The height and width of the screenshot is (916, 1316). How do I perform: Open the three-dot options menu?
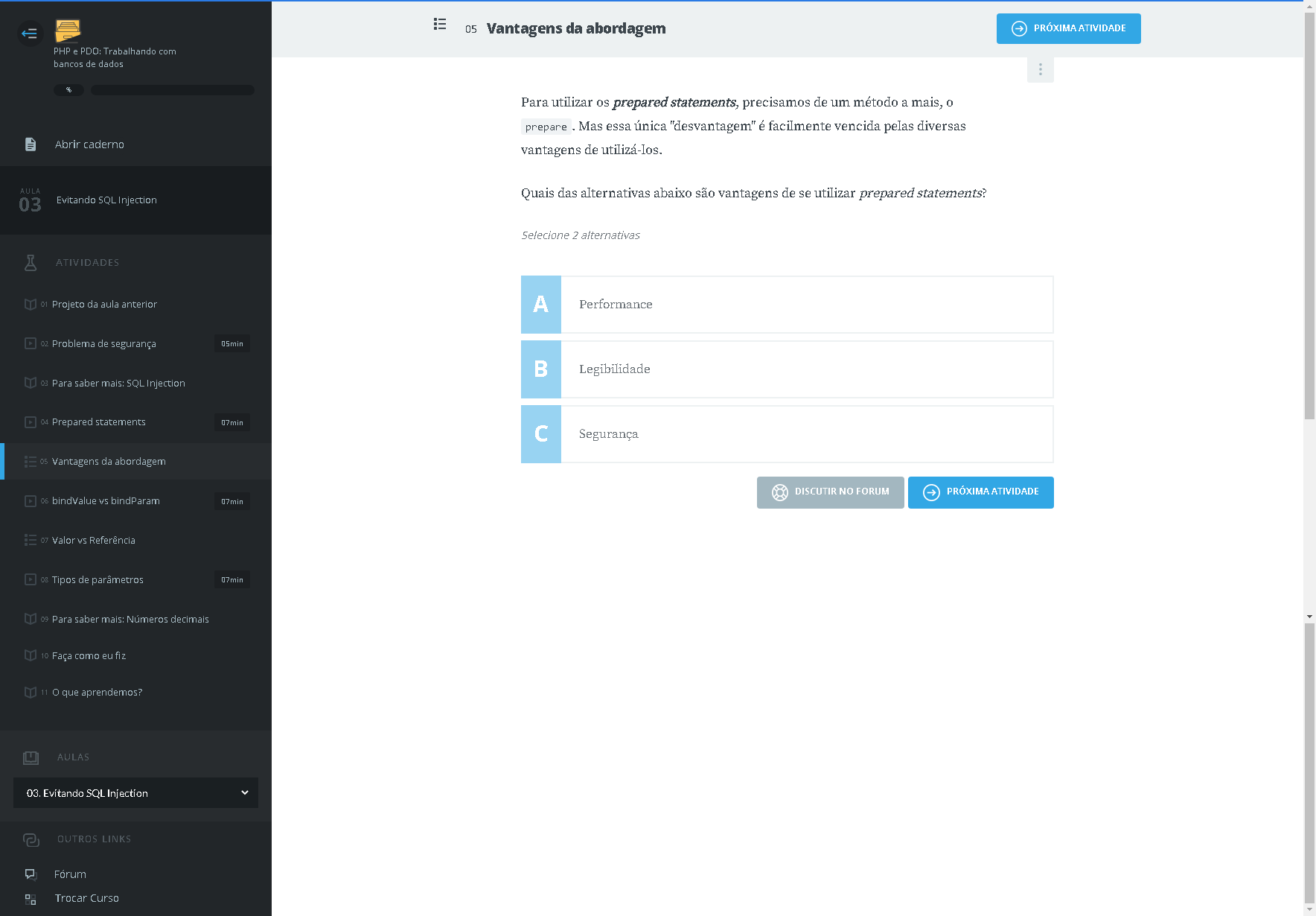[1040, 69]
